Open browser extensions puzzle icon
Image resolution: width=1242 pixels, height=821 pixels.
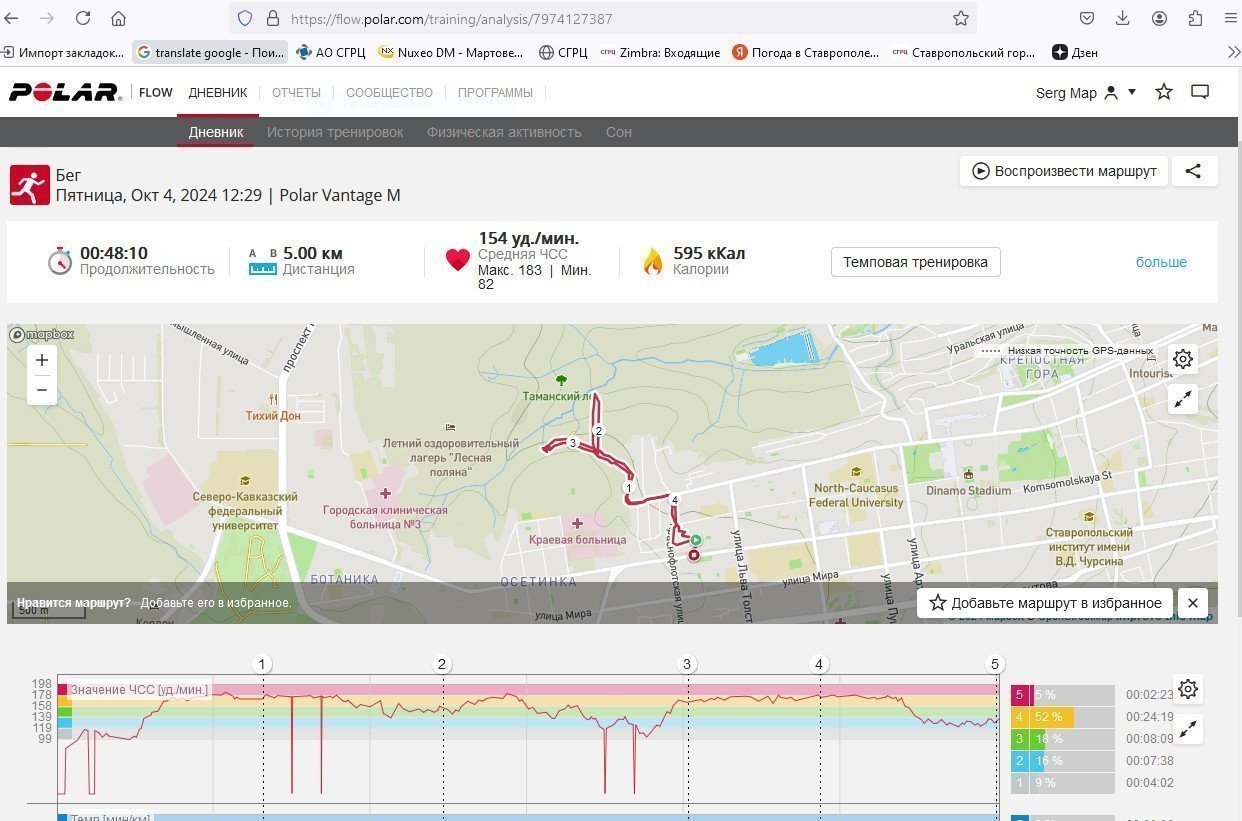coord(1195,18)
